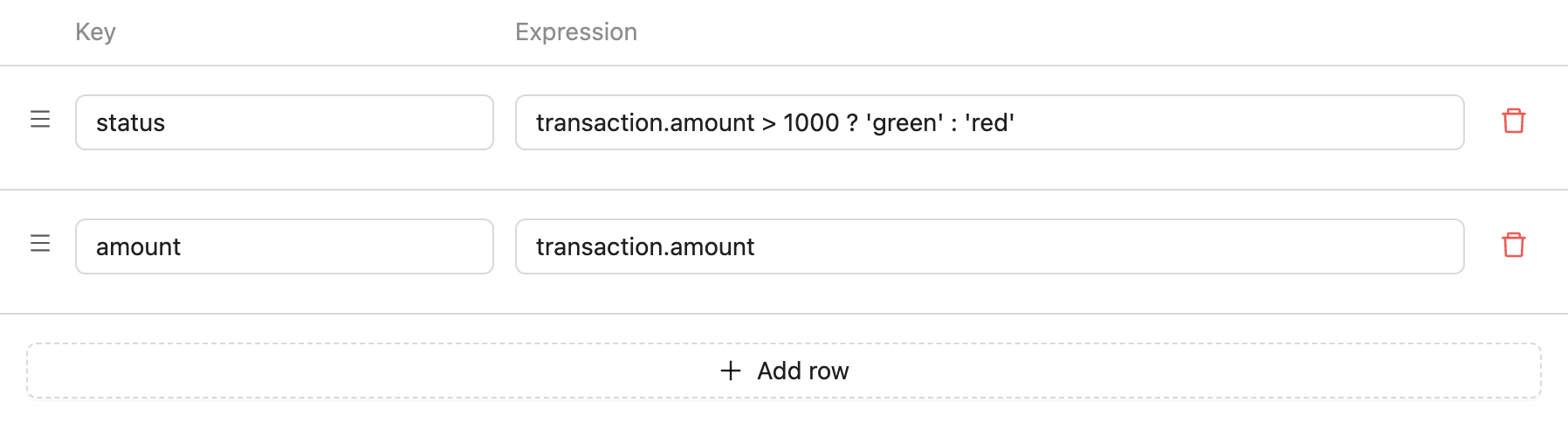
Task: Delete the amount row with trash icon
Action: 1513,246
